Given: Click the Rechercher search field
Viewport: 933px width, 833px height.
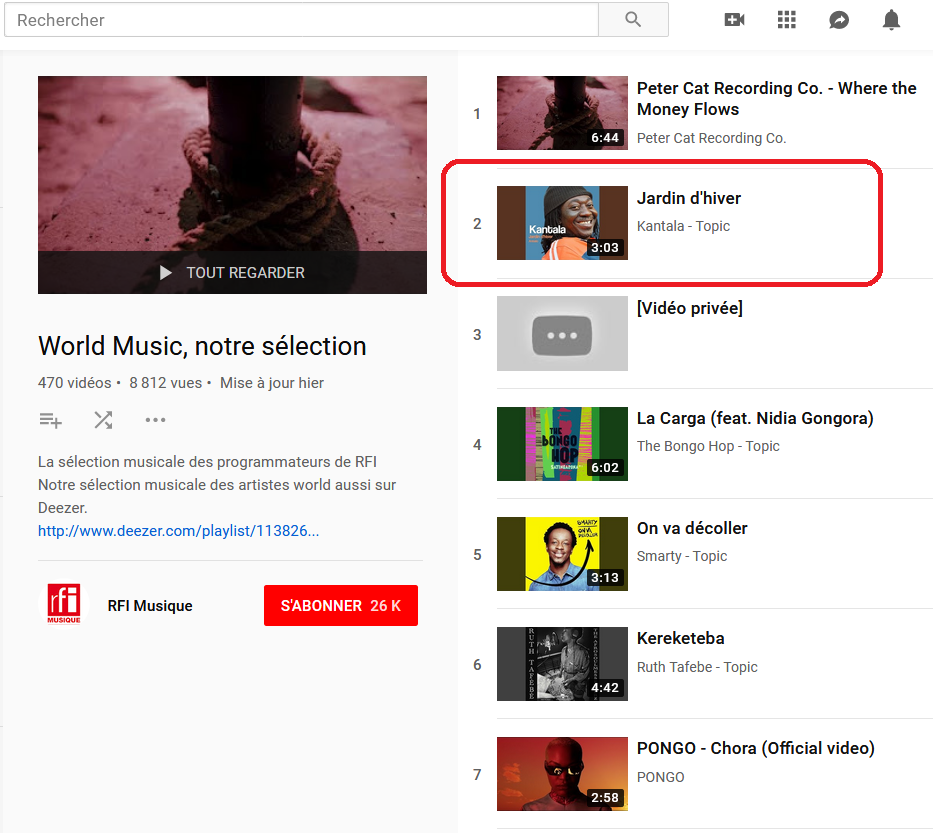Looking at the screenshot, I should click(x=301, y=20).
